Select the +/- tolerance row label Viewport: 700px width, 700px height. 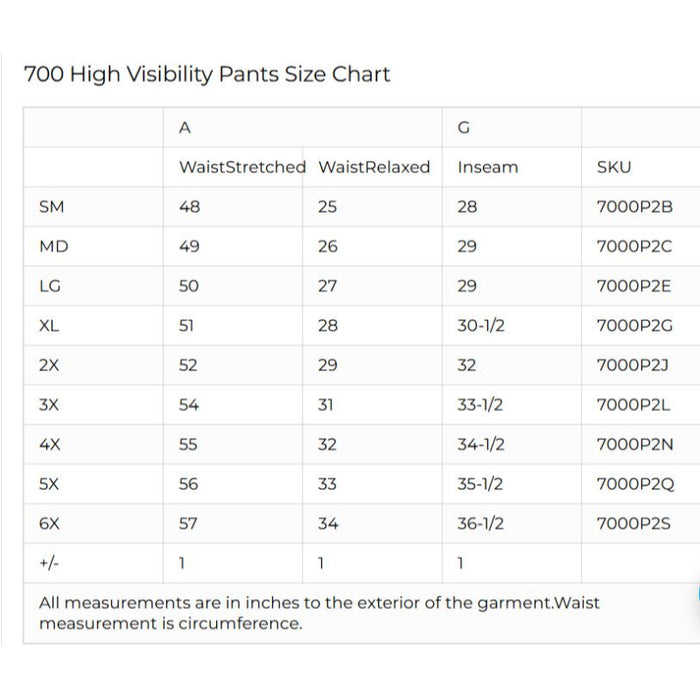point(48,563)
